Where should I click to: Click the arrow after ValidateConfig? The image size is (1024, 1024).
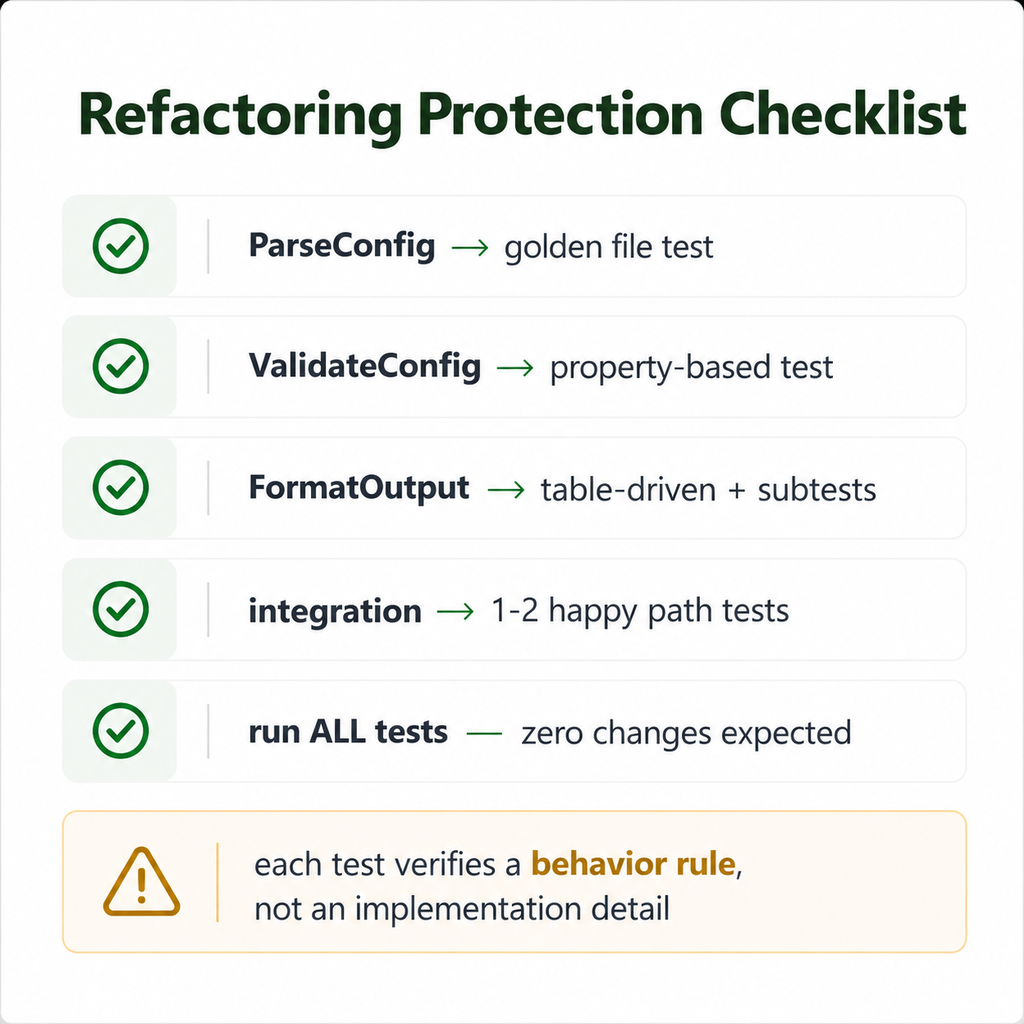515,368
